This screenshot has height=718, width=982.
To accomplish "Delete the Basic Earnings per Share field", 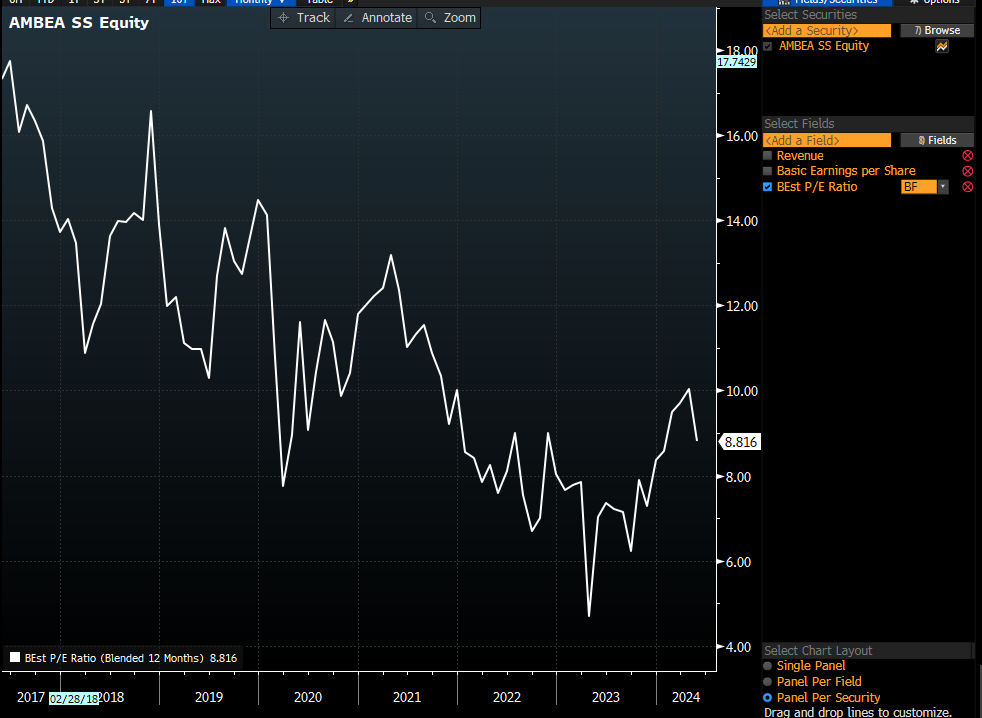I will 968,171.
